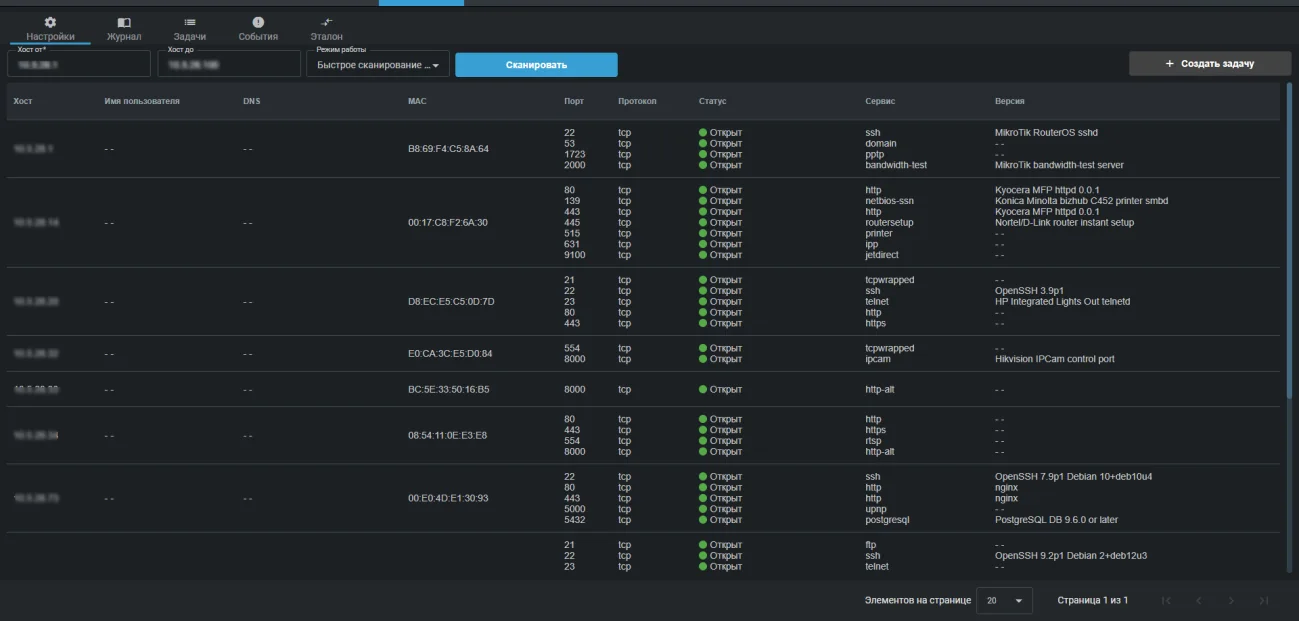Click Nortel/D-Link router instant setup version

(1065, 223)
